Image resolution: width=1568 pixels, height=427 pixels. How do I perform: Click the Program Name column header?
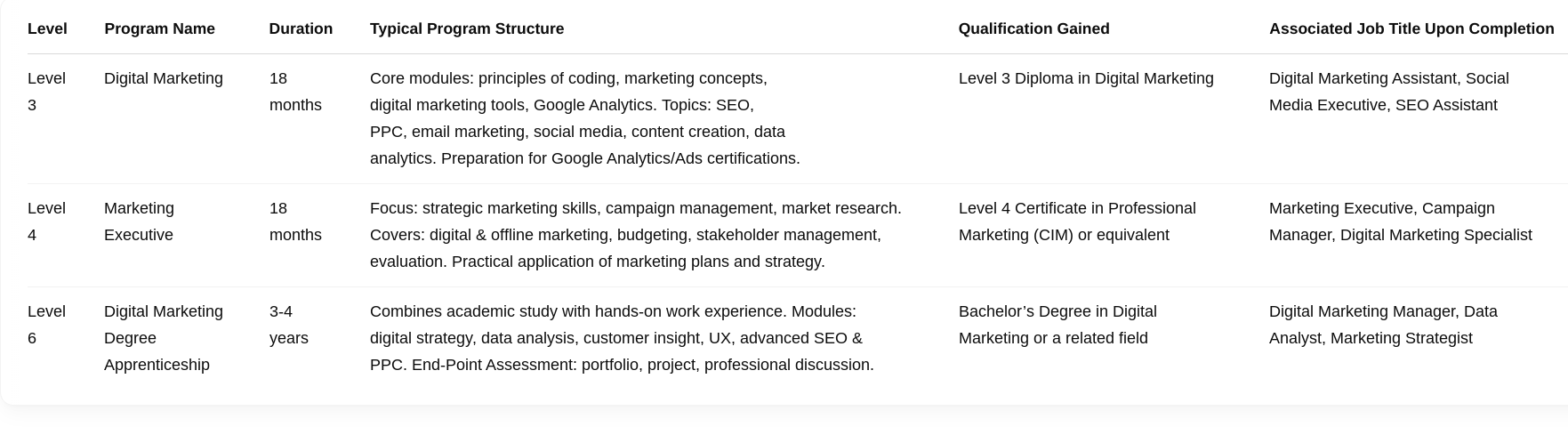coord(159,28)
